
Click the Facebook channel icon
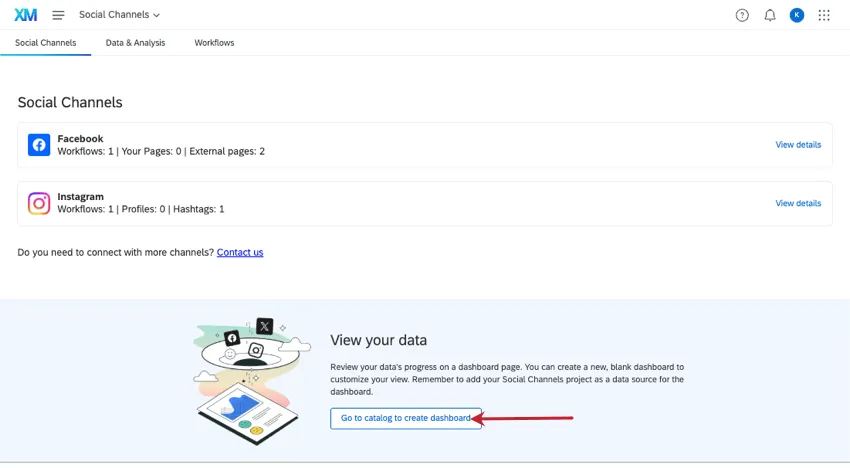coord(39,145)
